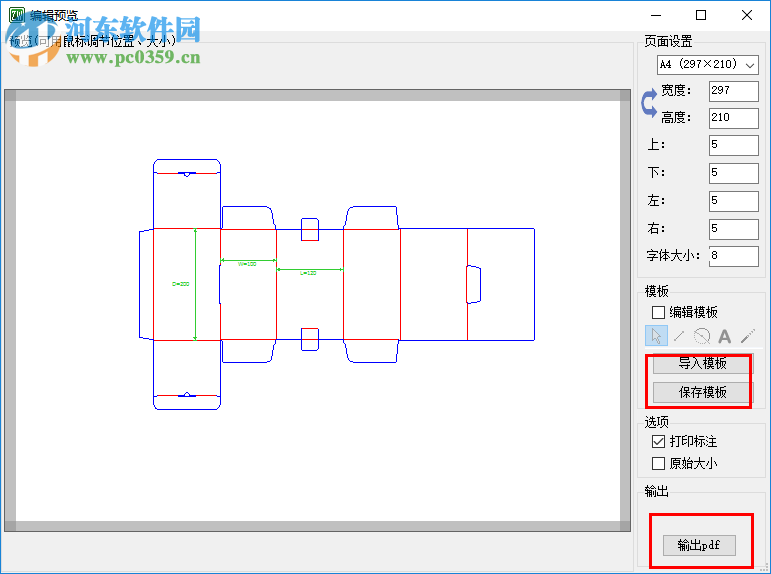Click the 字体大小 input field

[734, 256]
